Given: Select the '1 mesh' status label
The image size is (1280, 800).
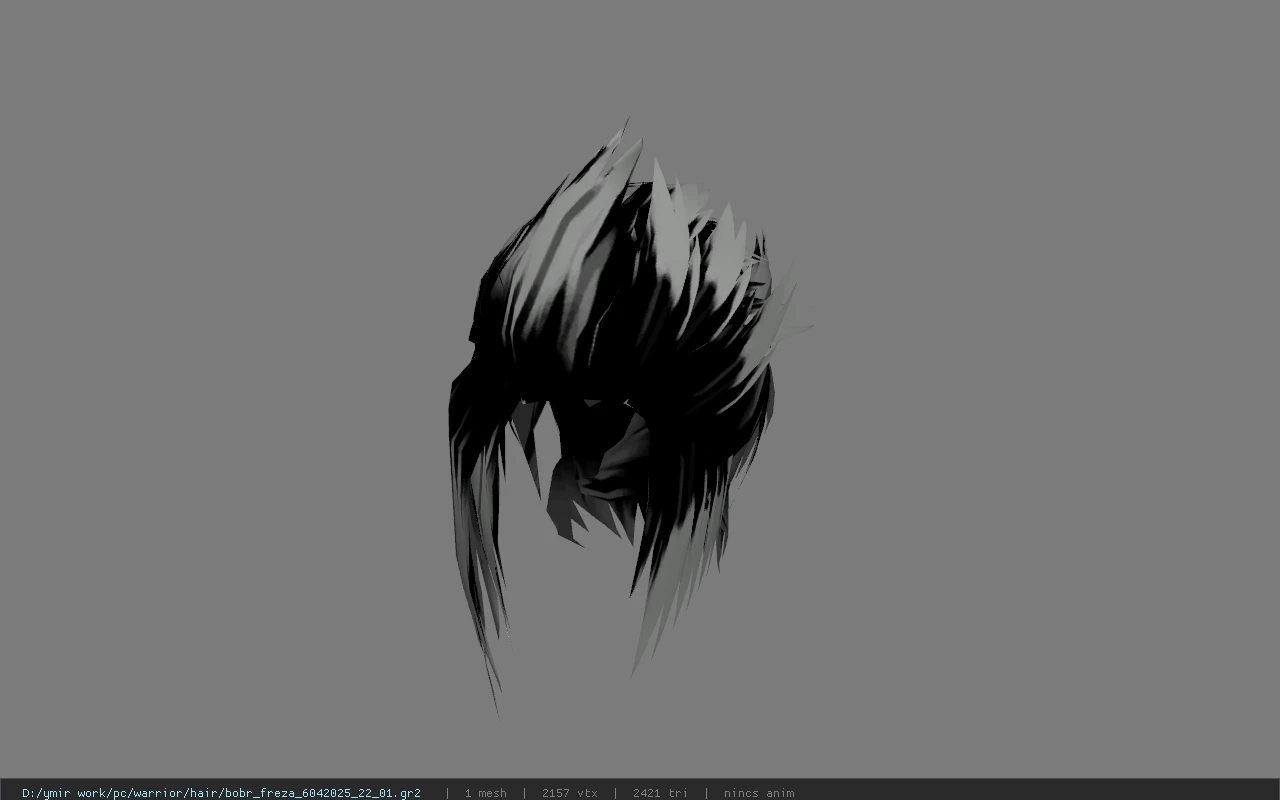Looking at the screenshot, I should (485, 793).
